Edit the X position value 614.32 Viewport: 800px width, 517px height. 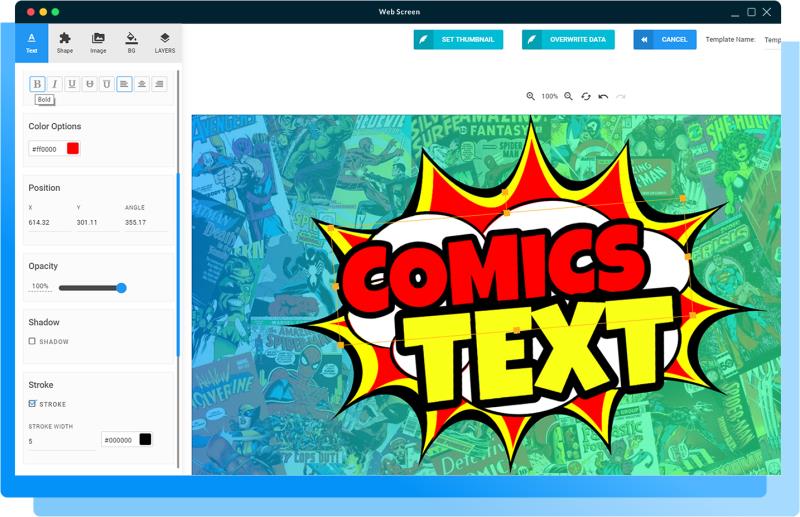(x=49, y=223)
